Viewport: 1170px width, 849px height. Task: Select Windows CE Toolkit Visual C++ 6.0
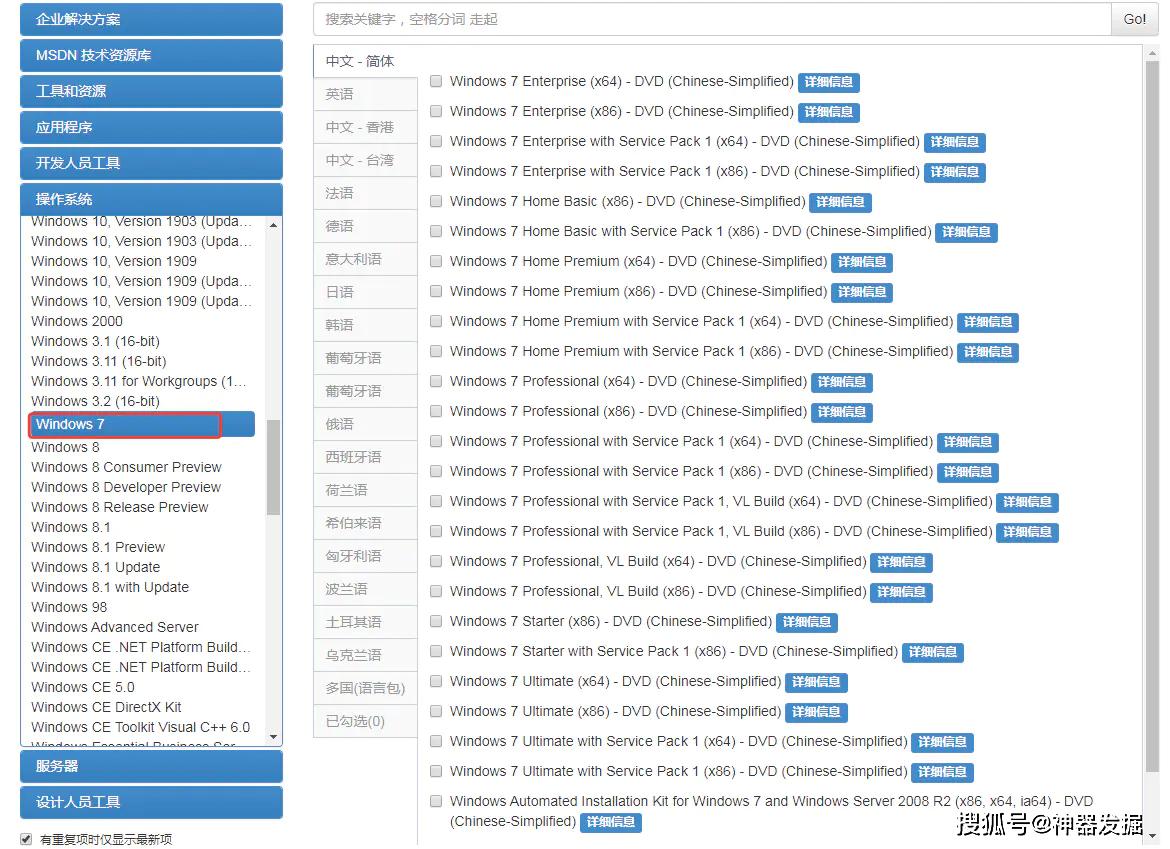pos(141,727)
